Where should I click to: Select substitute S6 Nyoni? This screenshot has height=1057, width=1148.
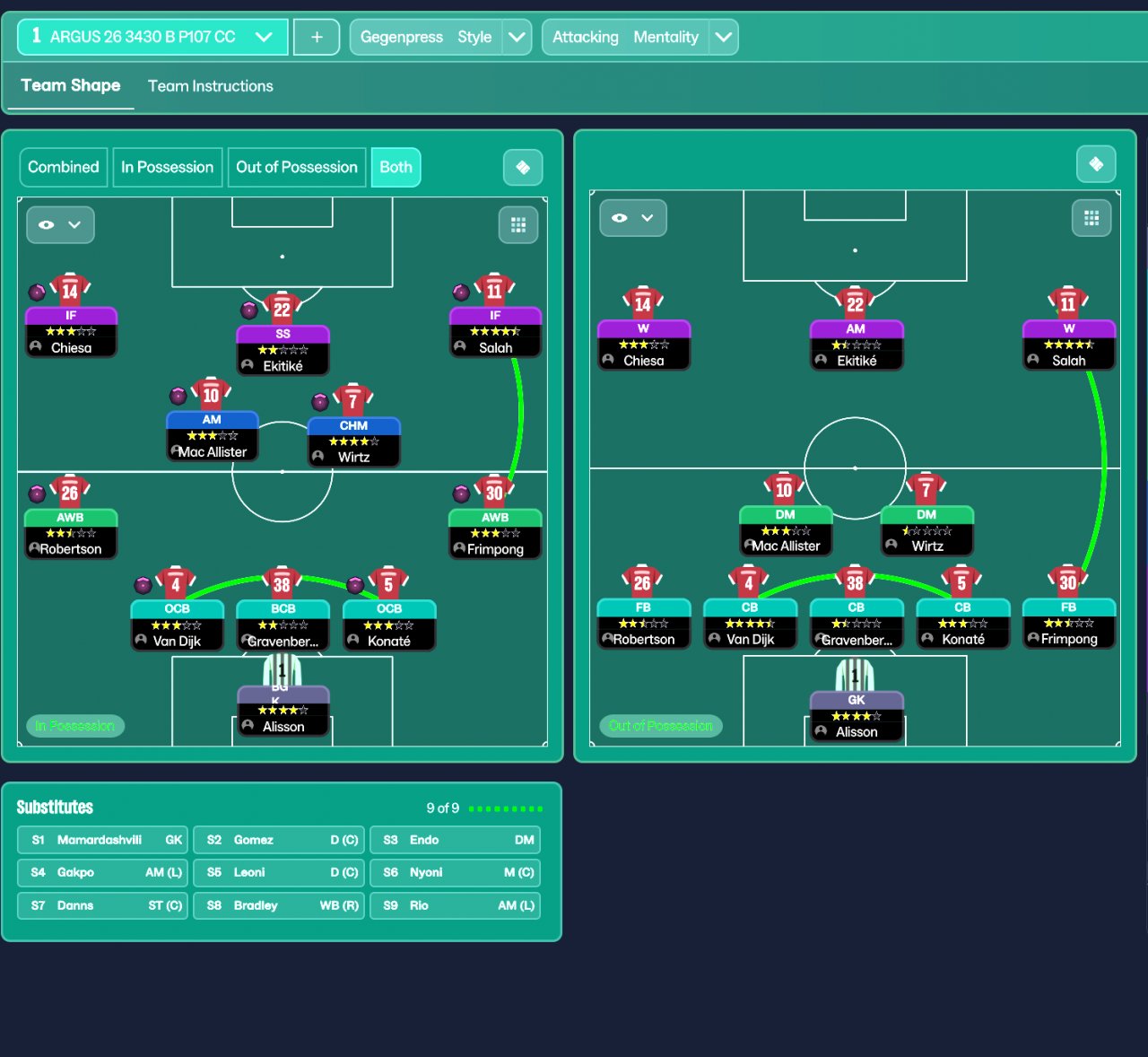tap(456, 872)
